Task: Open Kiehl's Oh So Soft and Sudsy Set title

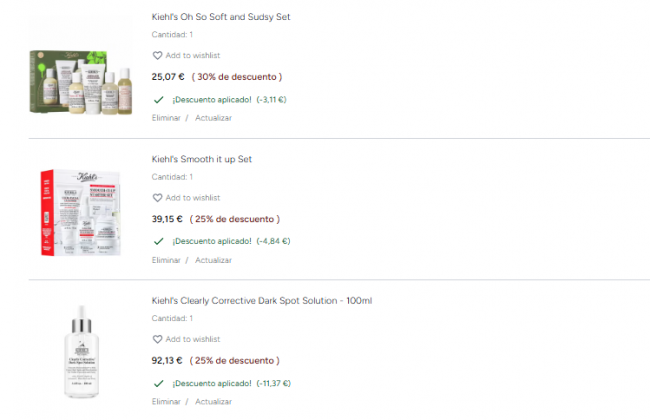Action: pos(221,17)
